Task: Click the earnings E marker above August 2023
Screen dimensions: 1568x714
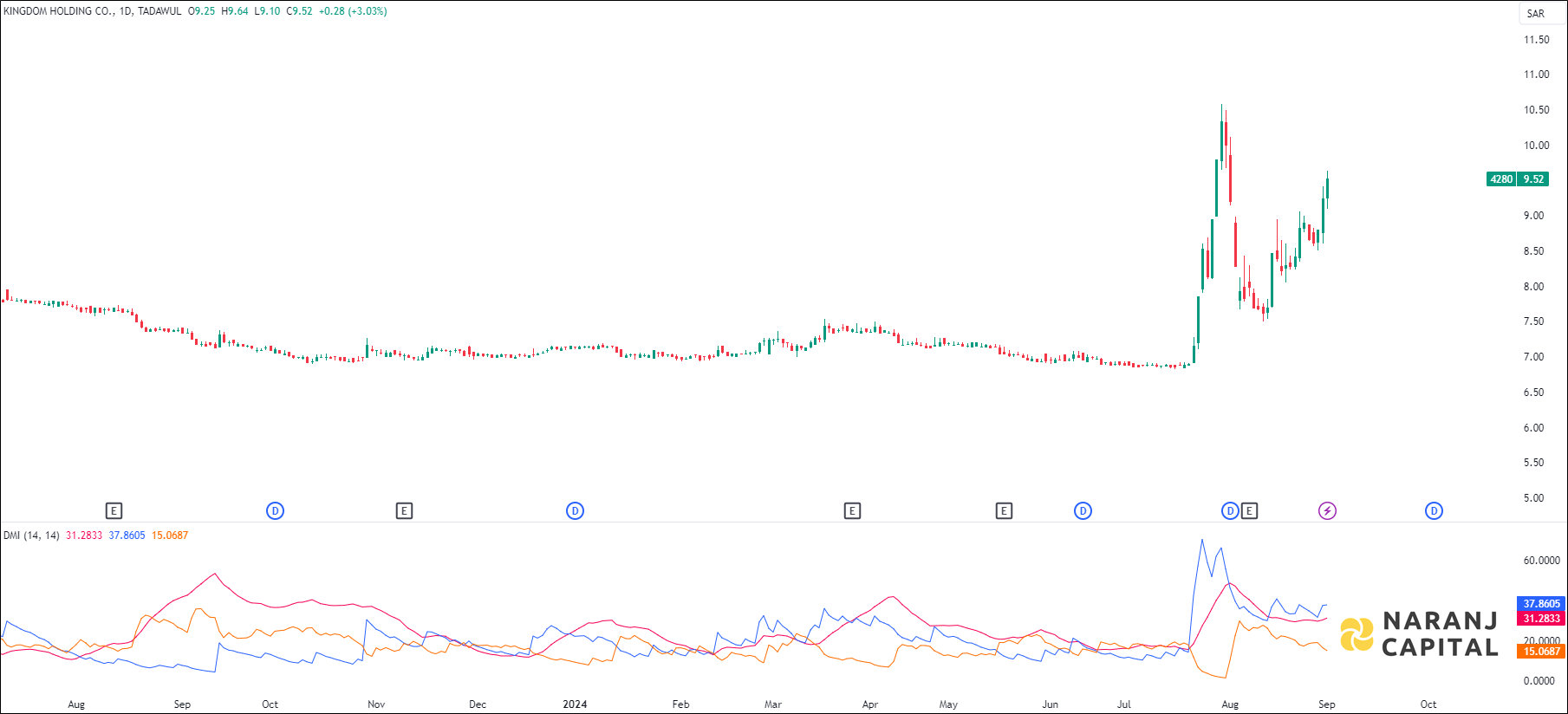Action: pyautogui.click(x=114, y=511)
